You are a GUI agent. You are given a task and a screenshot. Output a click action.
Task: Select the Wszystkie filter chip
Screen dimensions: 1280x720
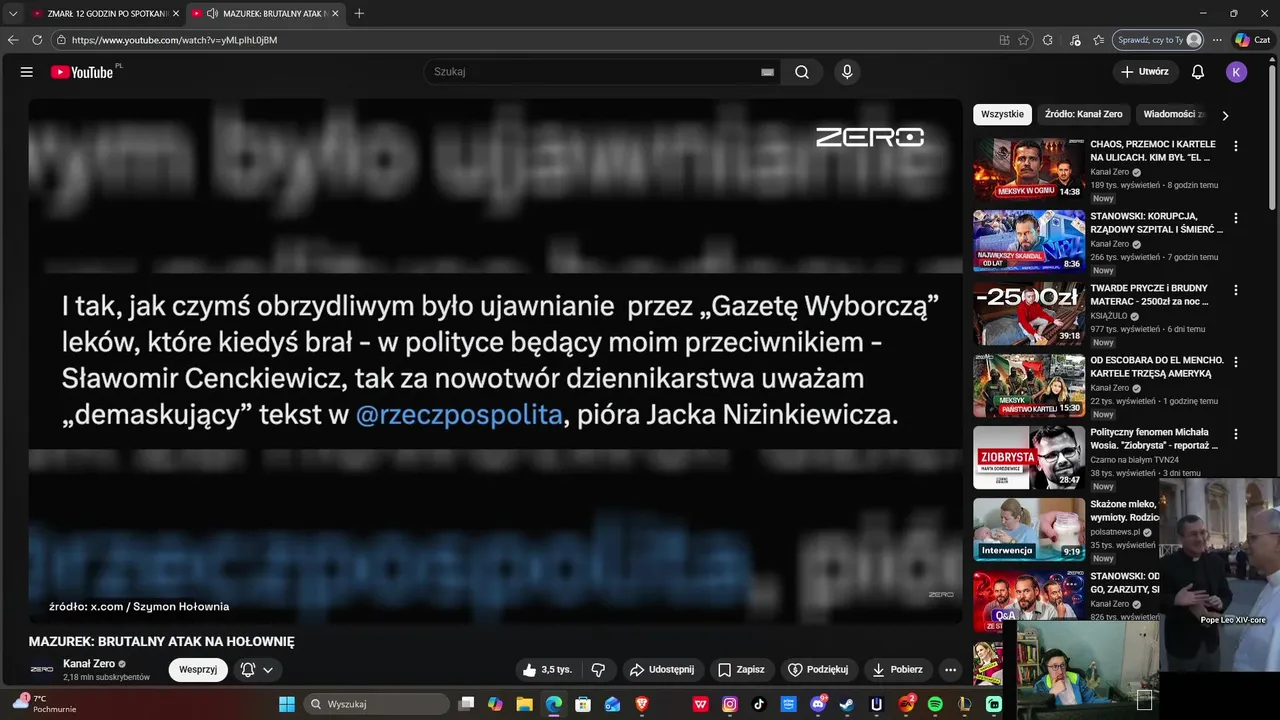[x=1002, y=114]
